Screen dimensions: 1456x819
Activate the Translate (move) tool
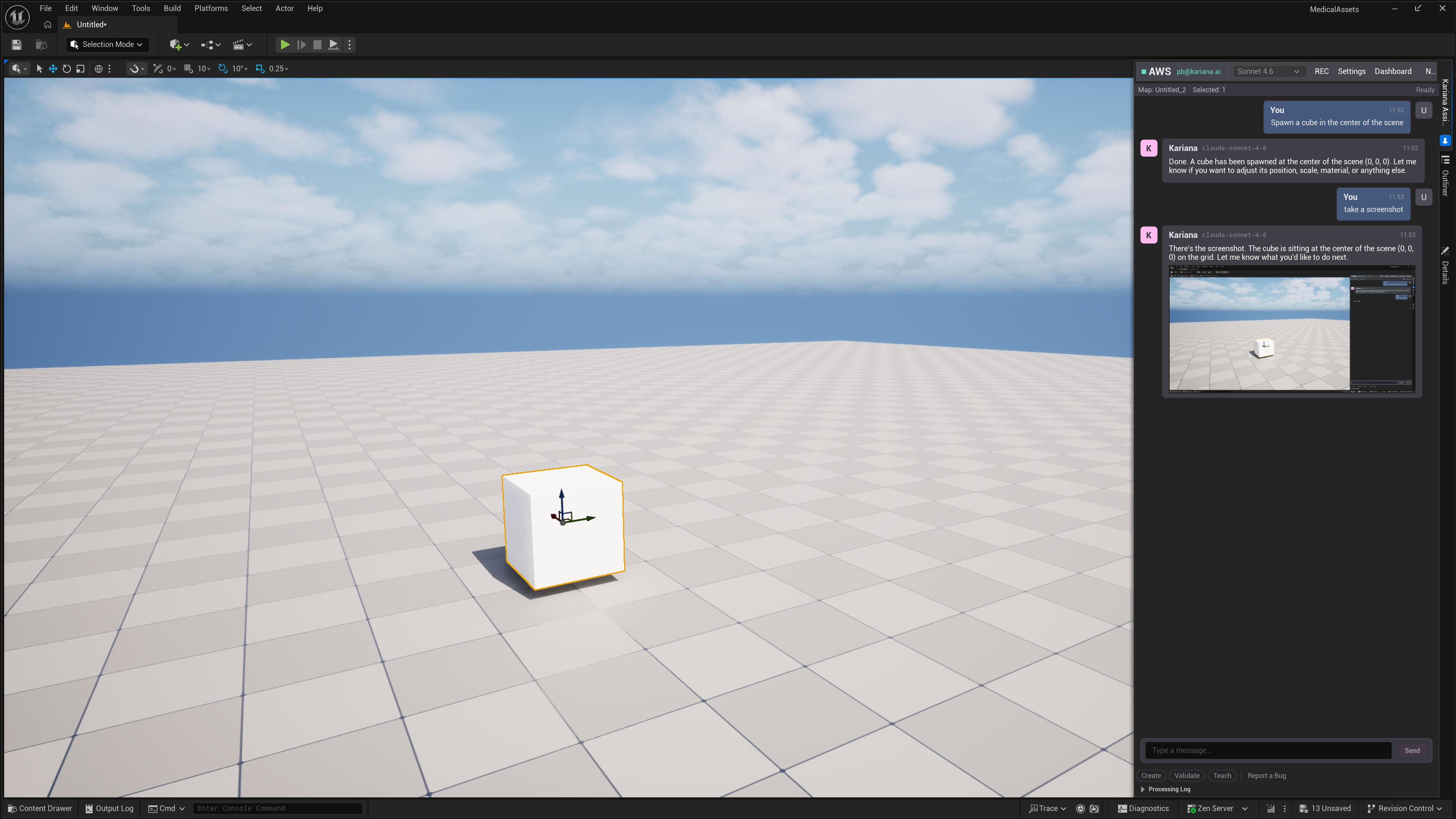coord(53,68)
